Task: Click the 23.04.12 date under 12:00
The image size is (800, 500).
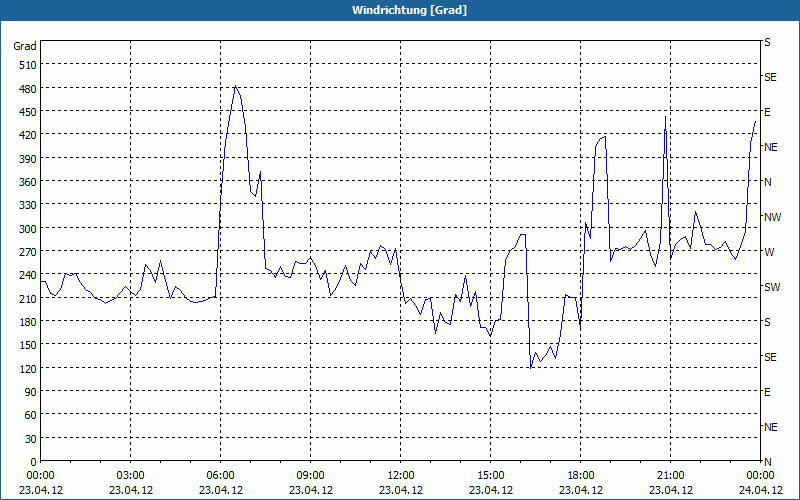Action: [x=401, y=490]
